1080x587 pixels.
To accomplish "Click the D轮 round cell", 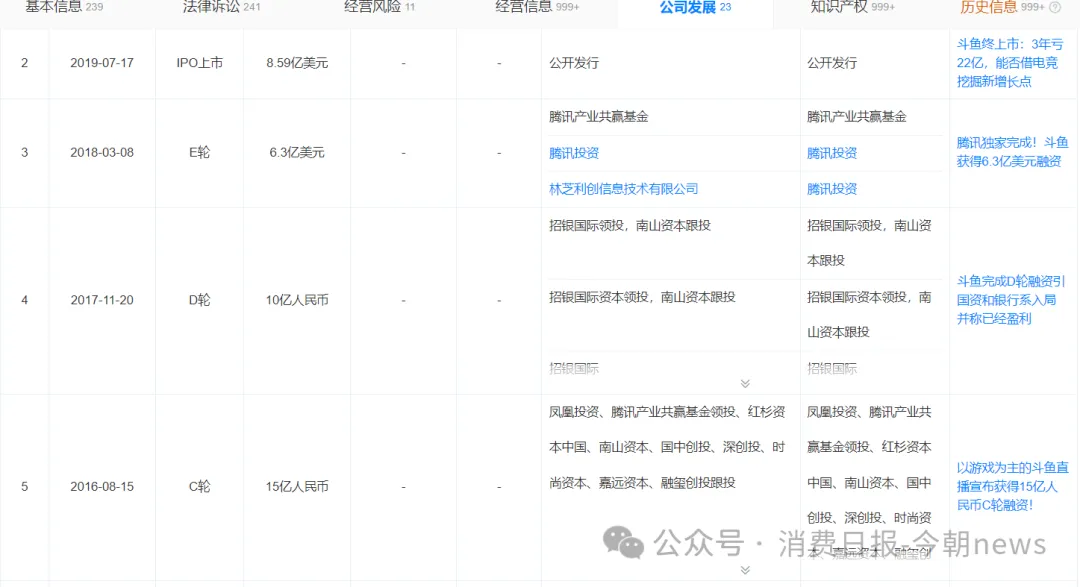I will tap(200, 300).
